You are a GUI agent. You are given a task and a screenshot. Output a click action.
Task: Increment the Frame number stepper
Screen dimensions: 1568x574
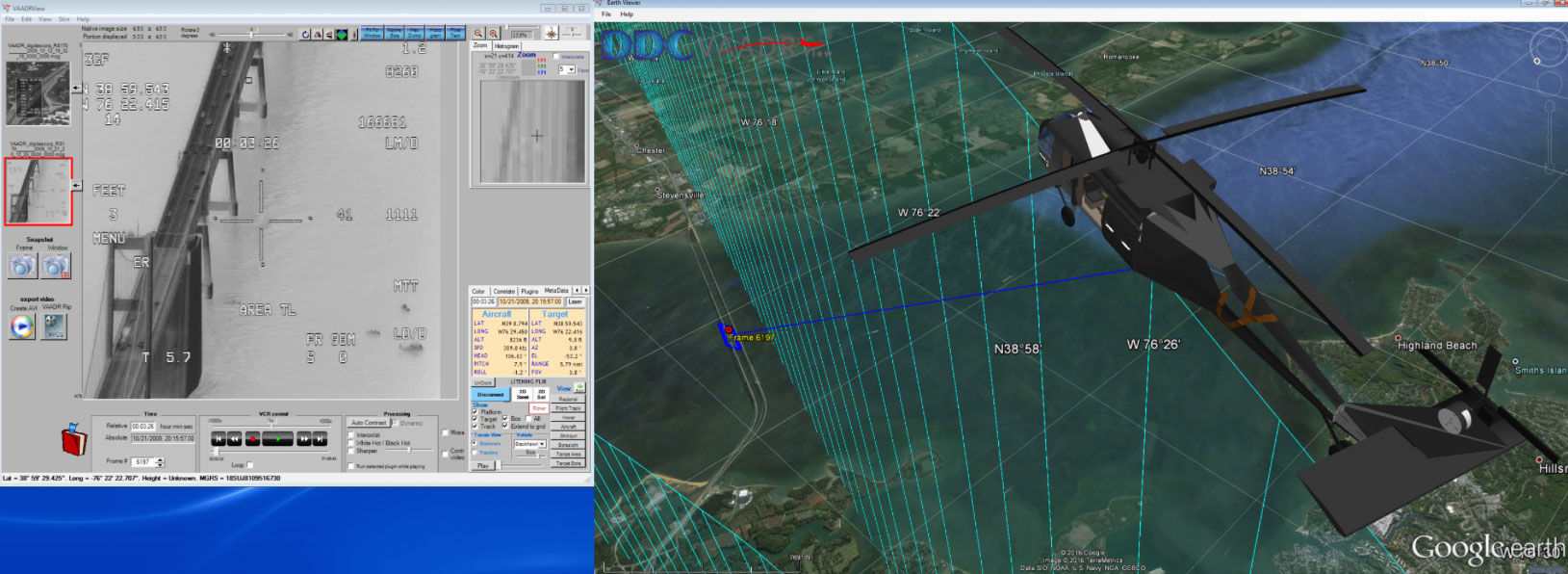point(160,459)
